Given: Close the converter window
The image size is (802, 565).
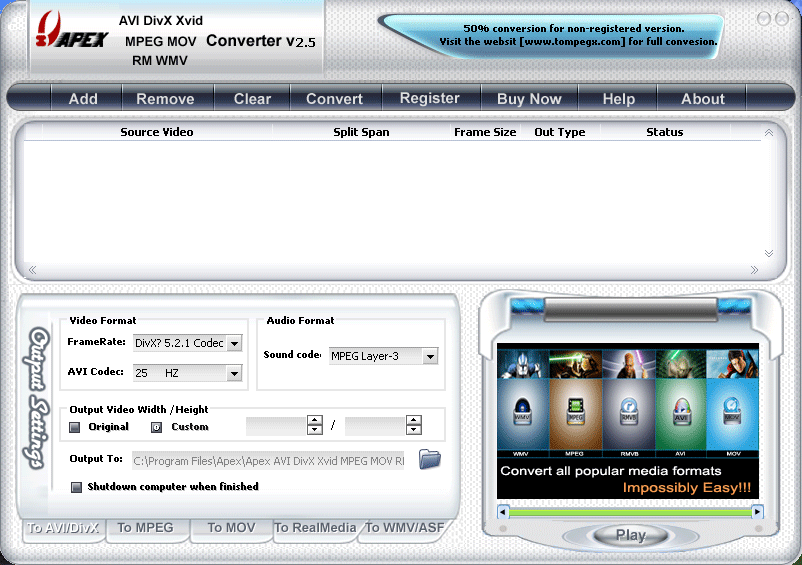Looking at the screenshot, I should 782,19.
